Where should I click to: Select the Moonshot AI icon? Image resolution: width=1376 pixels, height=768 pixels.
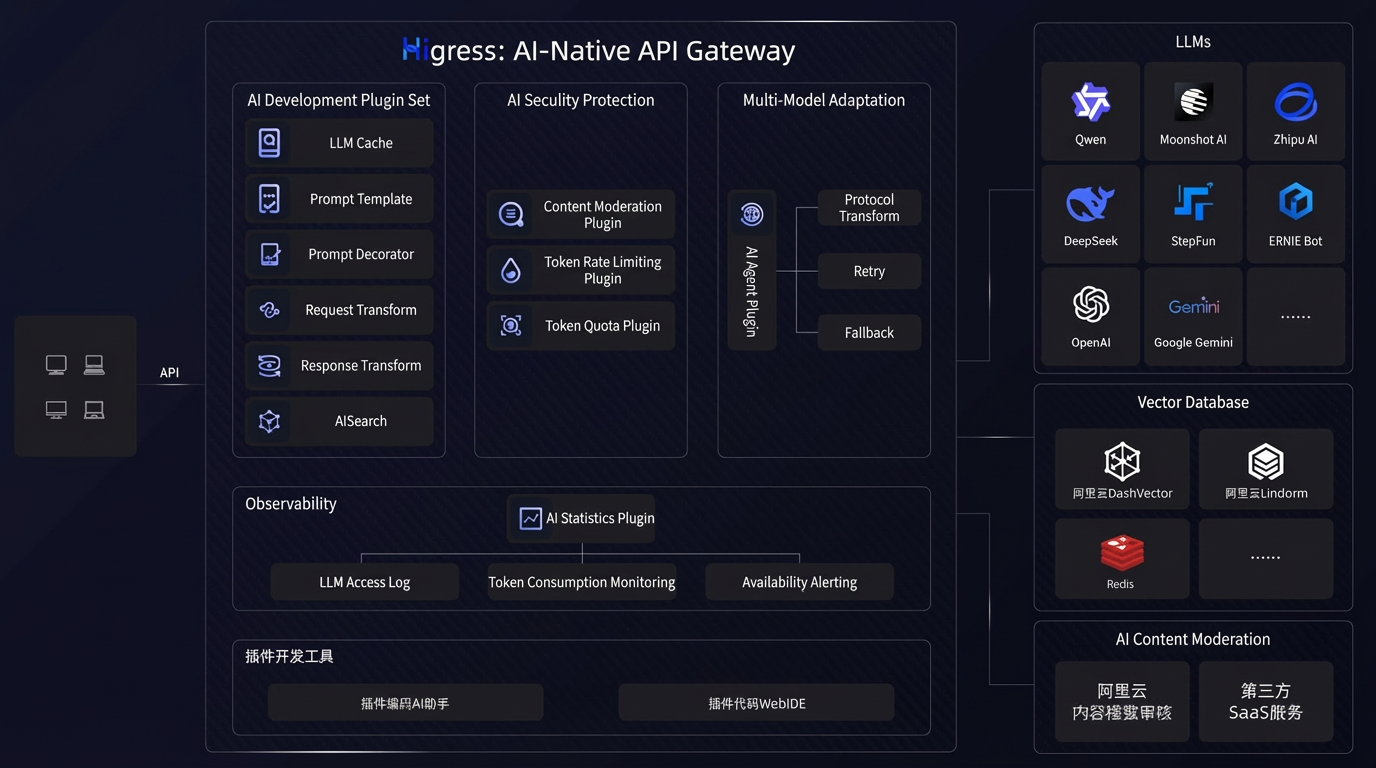click(1193, 102)
